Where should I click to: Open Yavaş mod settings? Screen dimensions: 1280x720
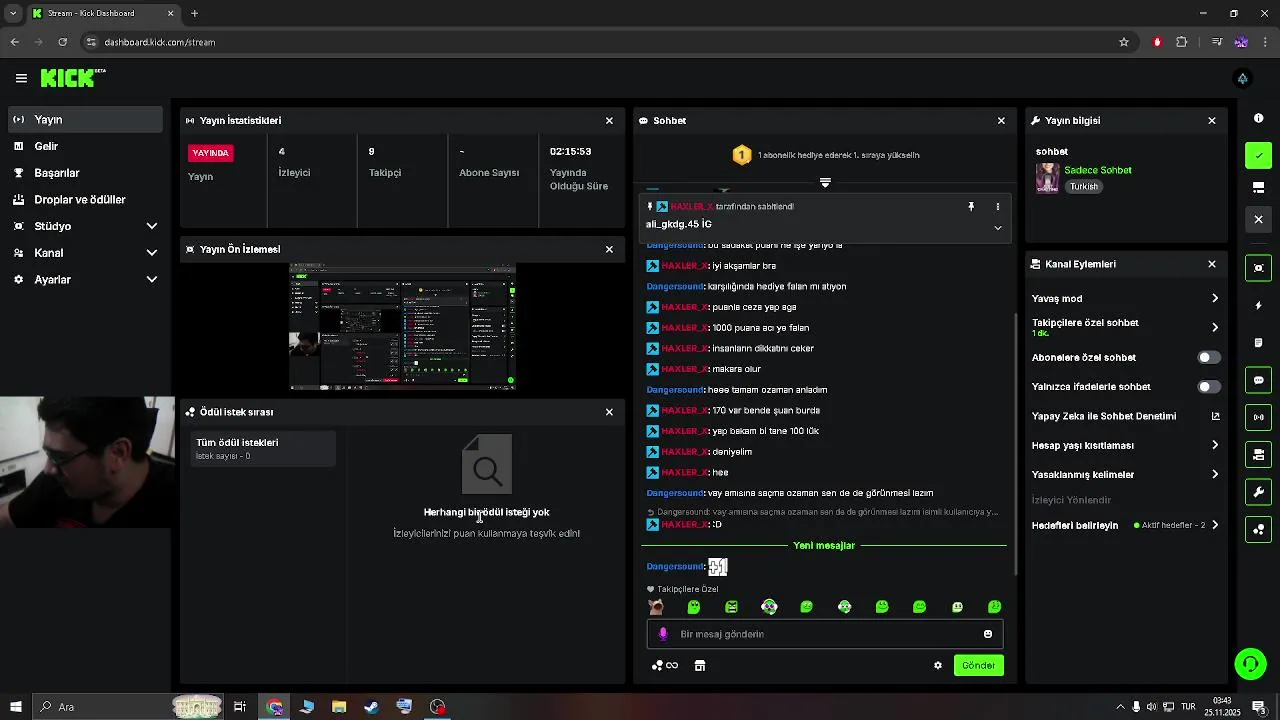click(1125, 298)
